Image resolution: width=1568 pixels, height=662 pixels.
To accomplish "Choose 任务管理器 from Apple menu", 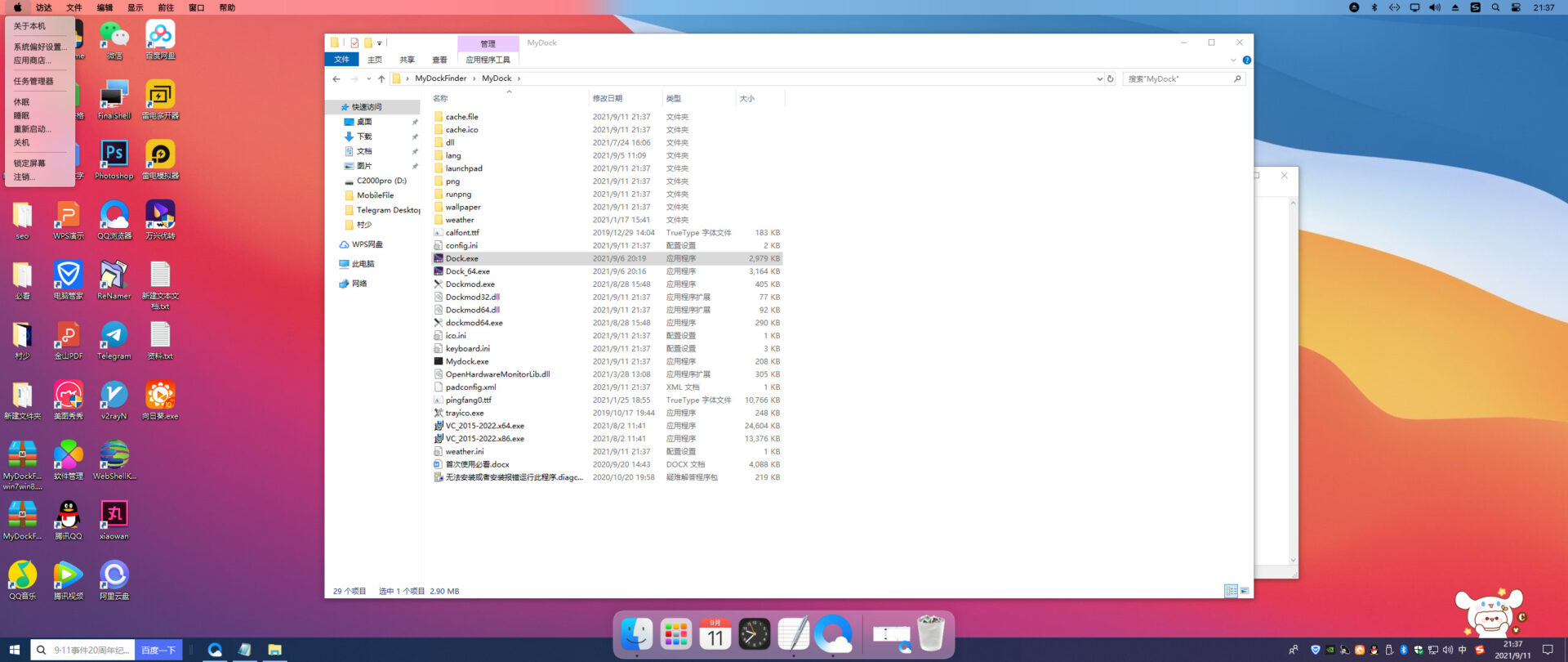I will point(33,81).
